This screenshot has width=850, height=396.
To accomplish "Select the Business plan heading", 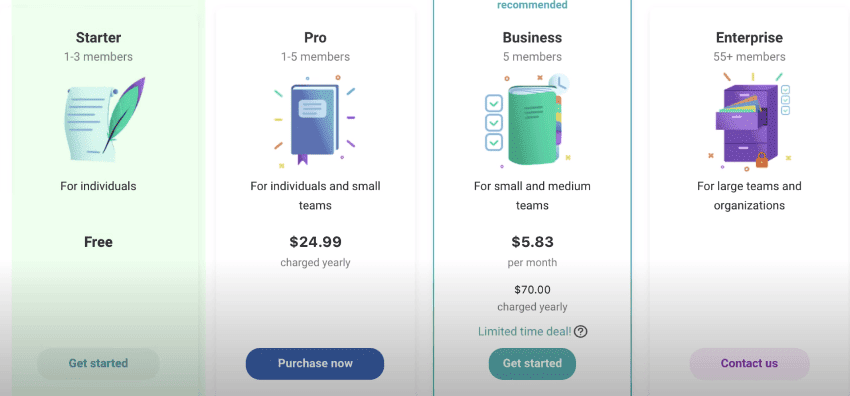I will (x=532, y=37).
